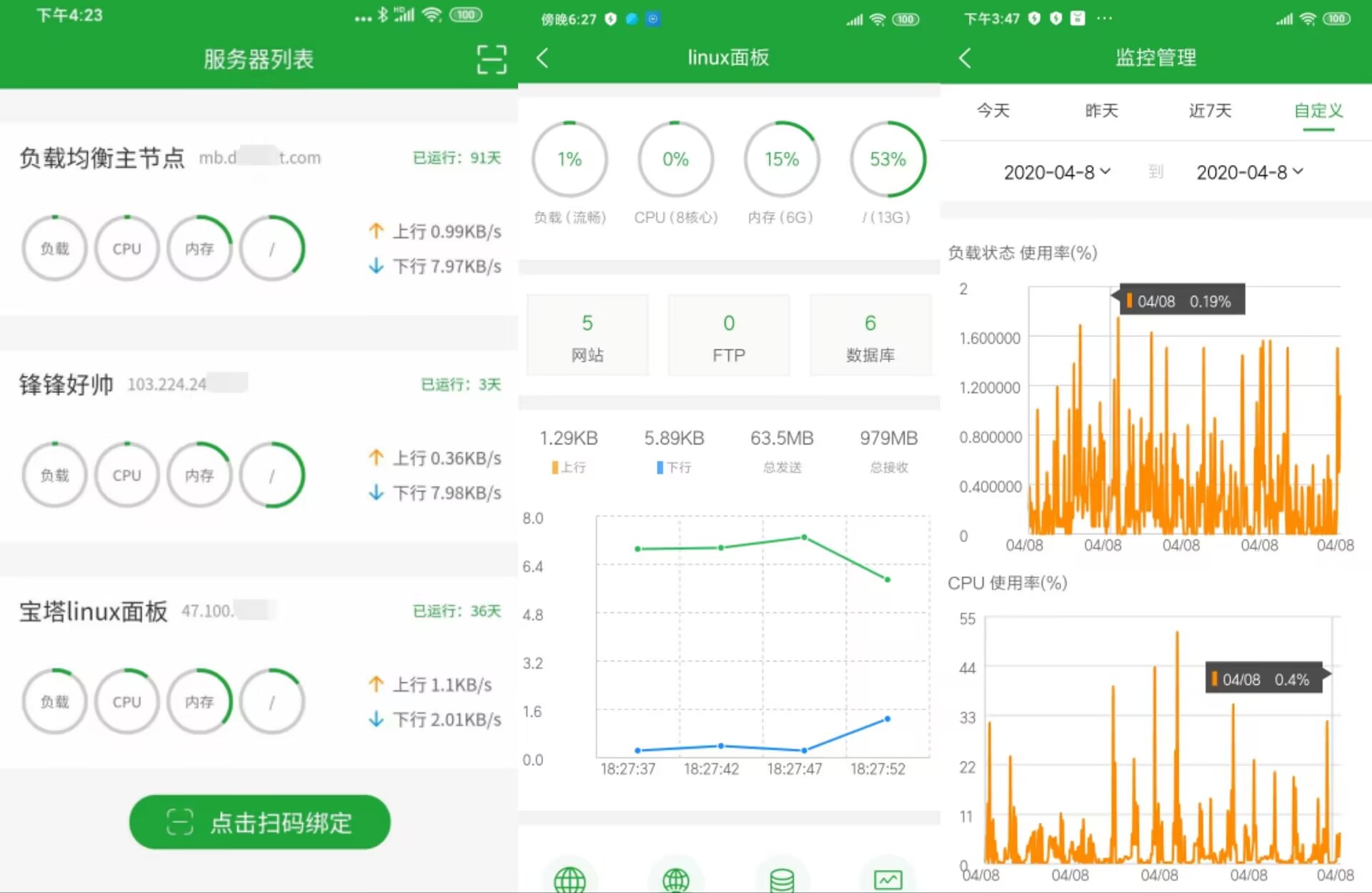This screenshot has width=1372, height=893.
Task: Open the 锋锋好帅 server entry
Action: coord(66,384)
